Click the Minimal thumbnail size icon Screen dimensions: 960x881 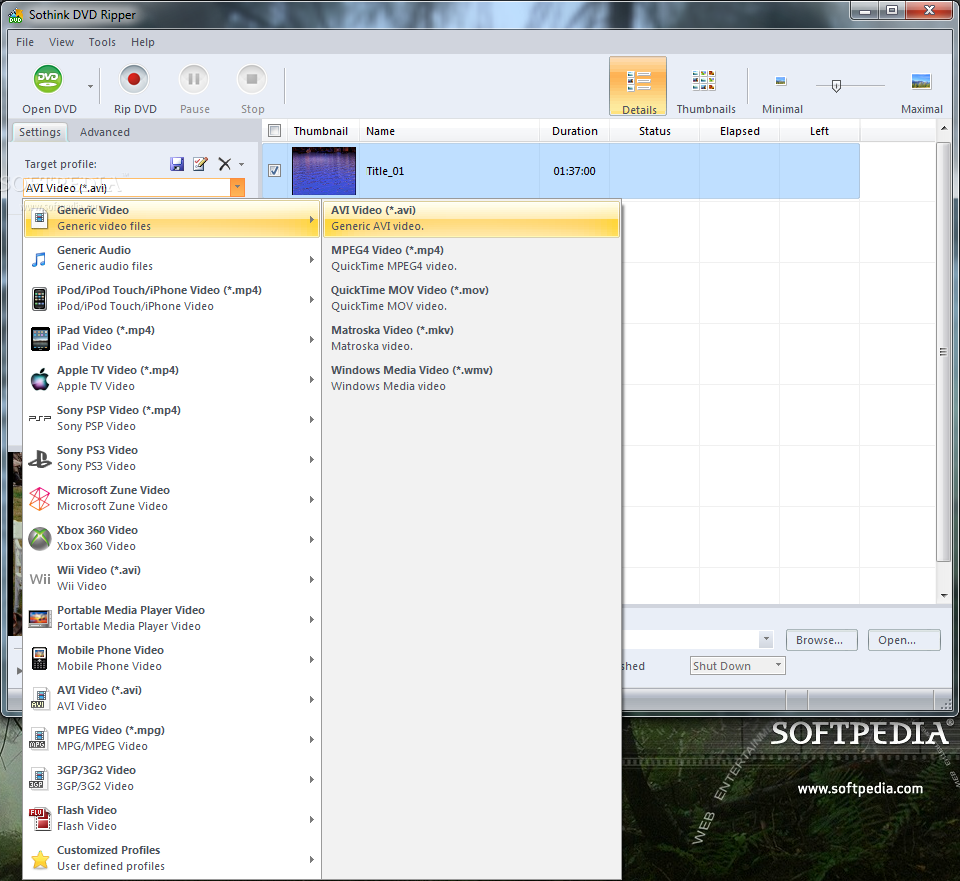click(781, 81)
